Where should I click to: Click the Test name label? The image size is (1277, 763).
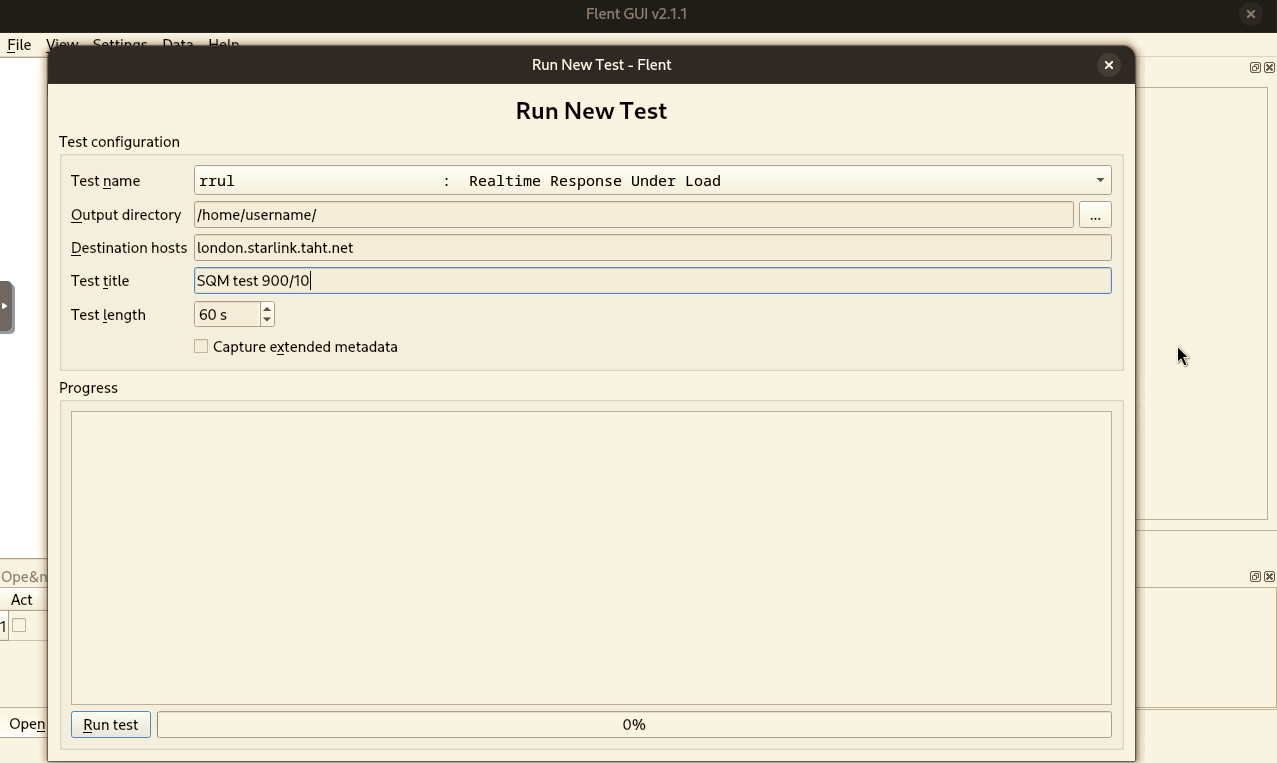click(105, 181)
